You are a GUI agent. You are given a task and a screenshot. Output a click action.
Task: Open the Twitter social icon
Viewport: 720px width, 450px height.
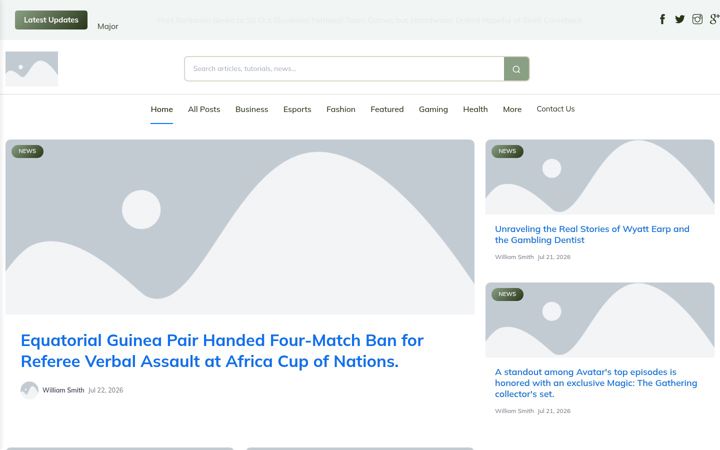[680, 19]
